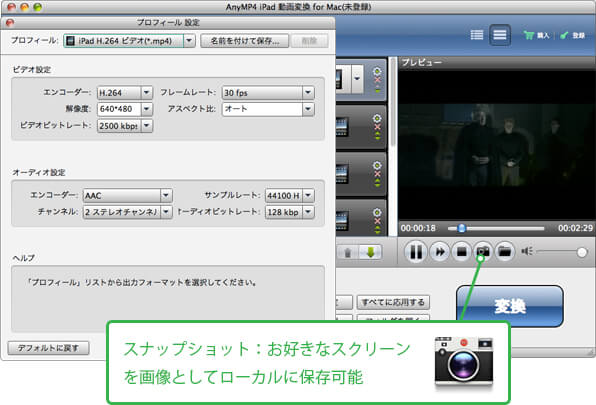Image resolution: width=596 pixels, height=405 pixels.
Task: Click the オーディオ設定 section label
Action: tap(39, 172)
